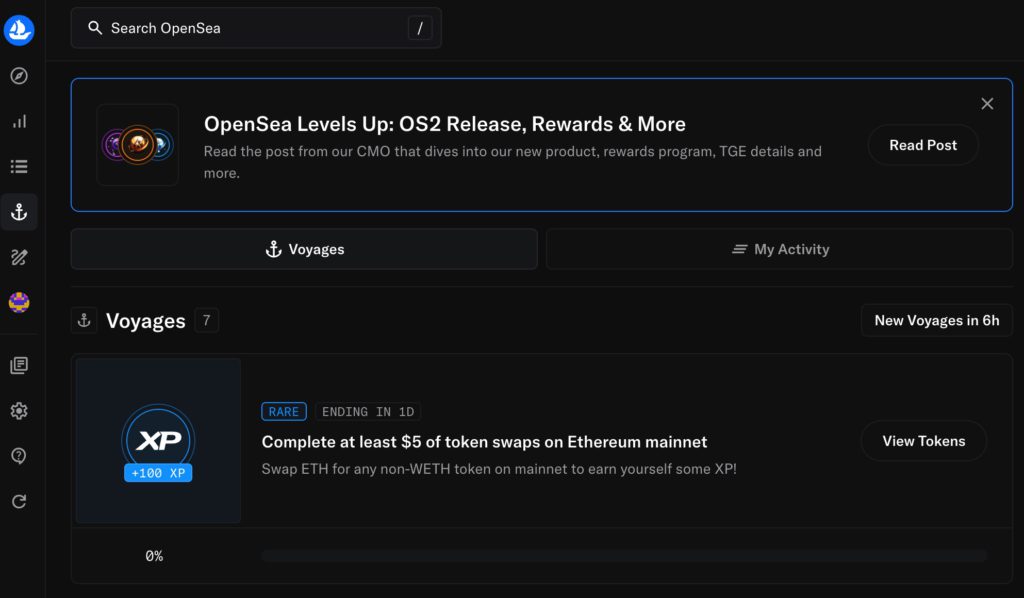Click the OpenSea ship logo
Image resolution: width=1024 pixels, height=598 pixels.
[19, 30]
